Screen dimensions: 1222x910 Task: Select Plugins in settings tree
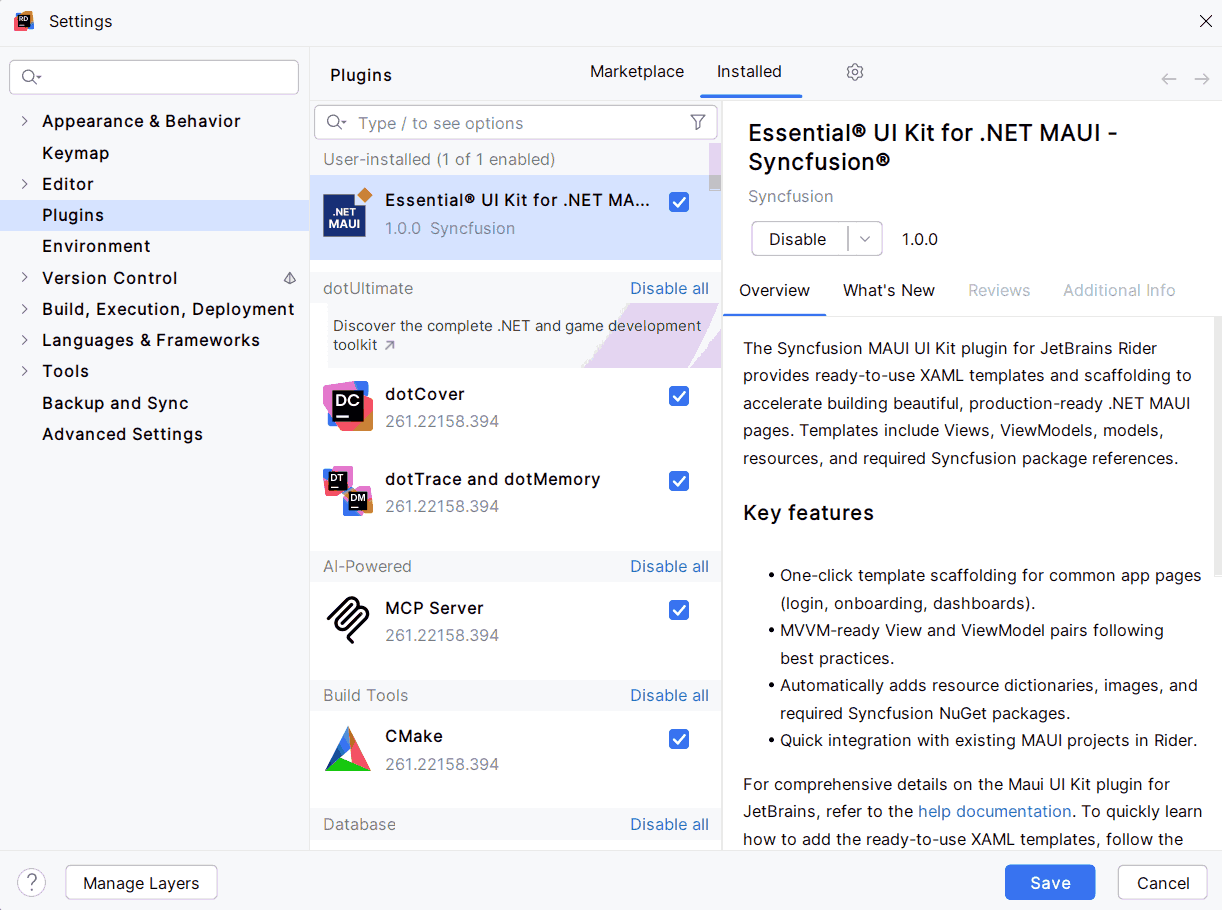pyautogui.click(x=73, y=215)
